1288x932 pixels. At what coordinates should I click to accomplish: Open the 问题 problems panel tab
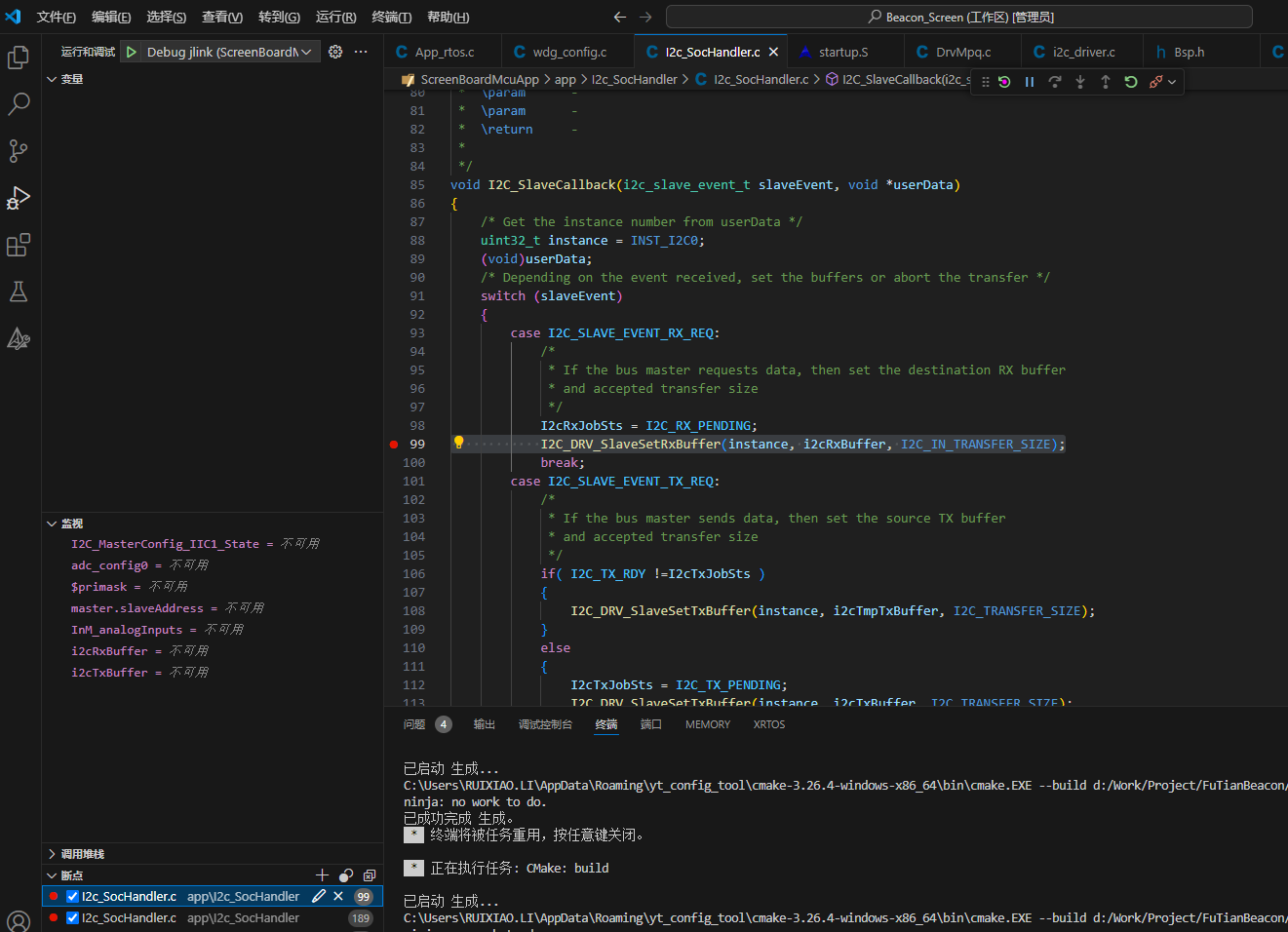tap(427, 724)
